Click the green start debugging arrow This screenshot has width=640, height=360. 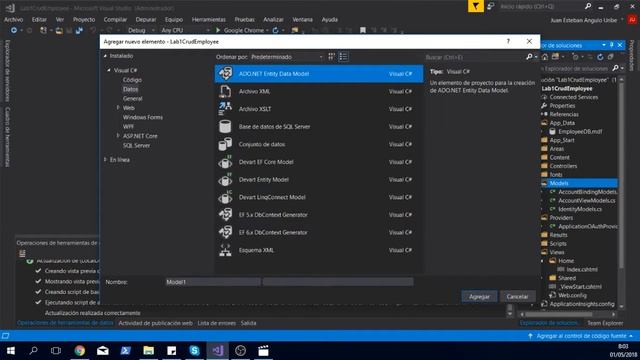pyautogui.click(x=218, y=30)
